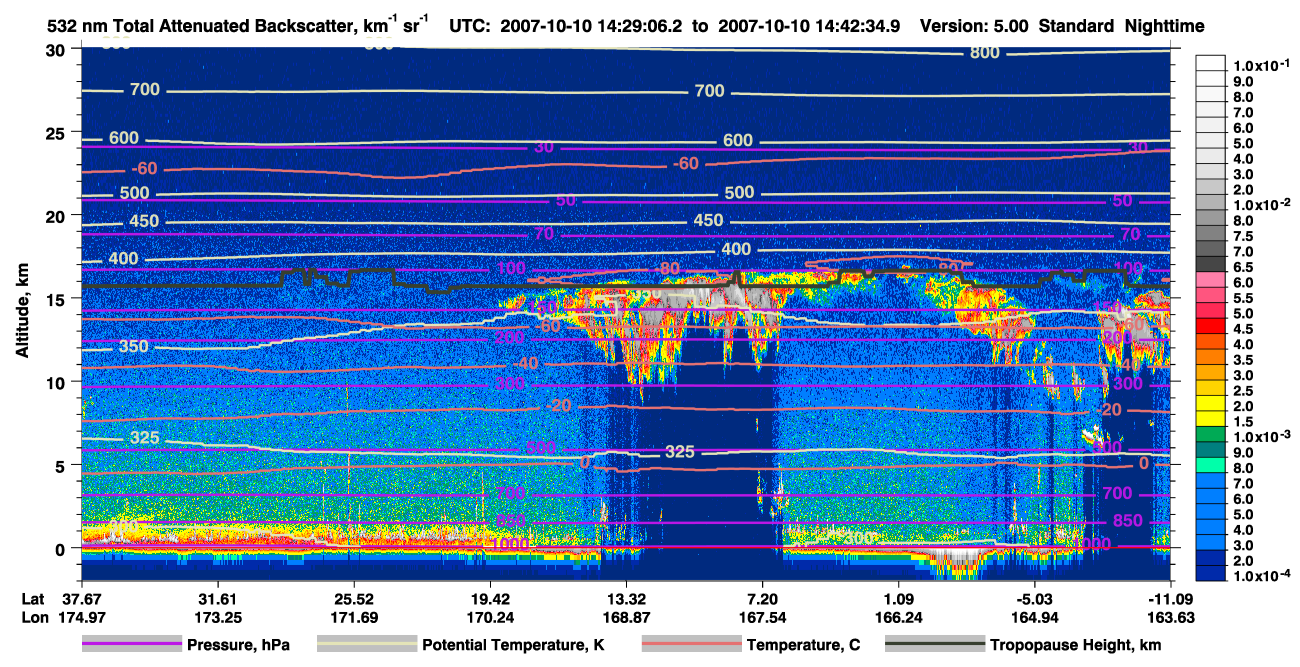The image size is (1300, 667).
Task: Click longitude value '167.54'
Action: pos(763,618)
